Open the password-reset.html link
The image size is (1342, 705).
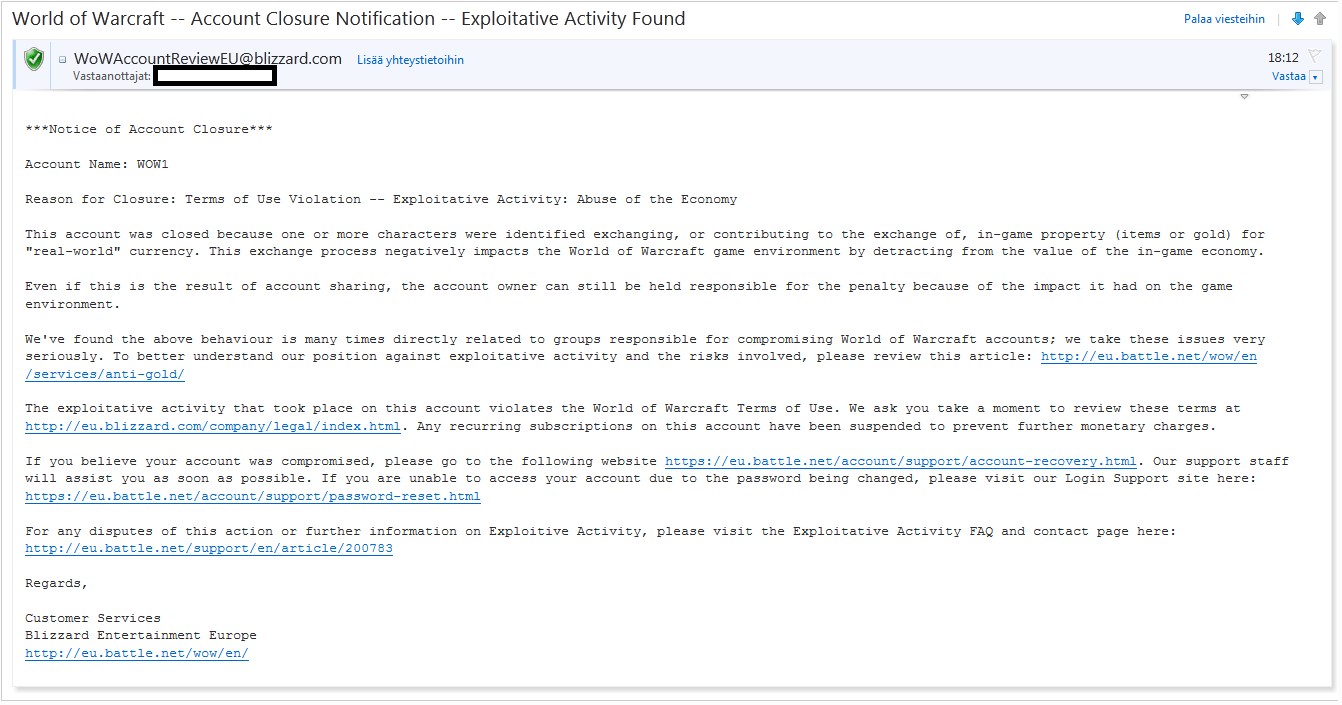coord(253,496)
